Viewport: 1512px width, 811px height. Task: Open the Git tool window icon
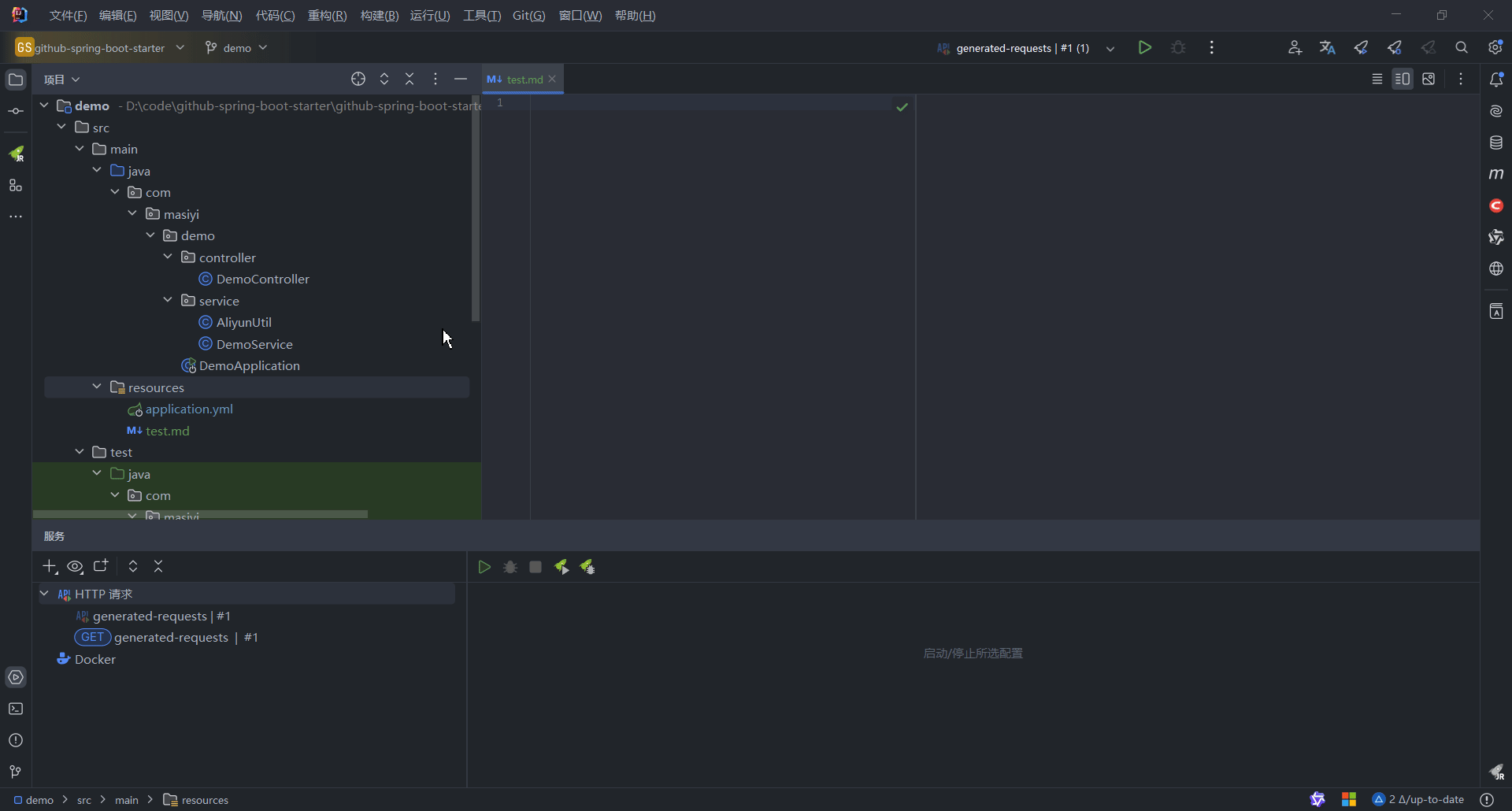click(16, 772)
